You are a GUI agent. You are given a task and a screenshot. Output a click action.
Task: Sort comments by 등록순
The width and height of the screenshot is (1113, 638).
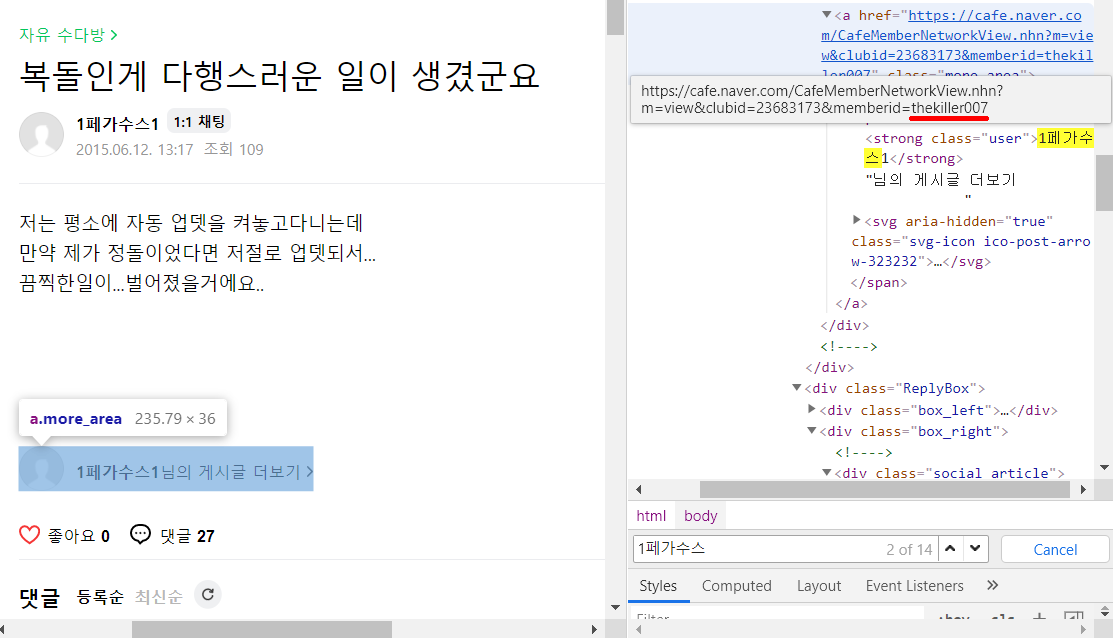100,597
